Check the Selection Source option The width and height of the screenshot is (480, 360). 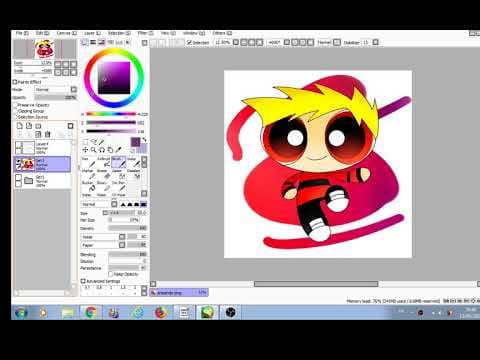click(15, 117)
